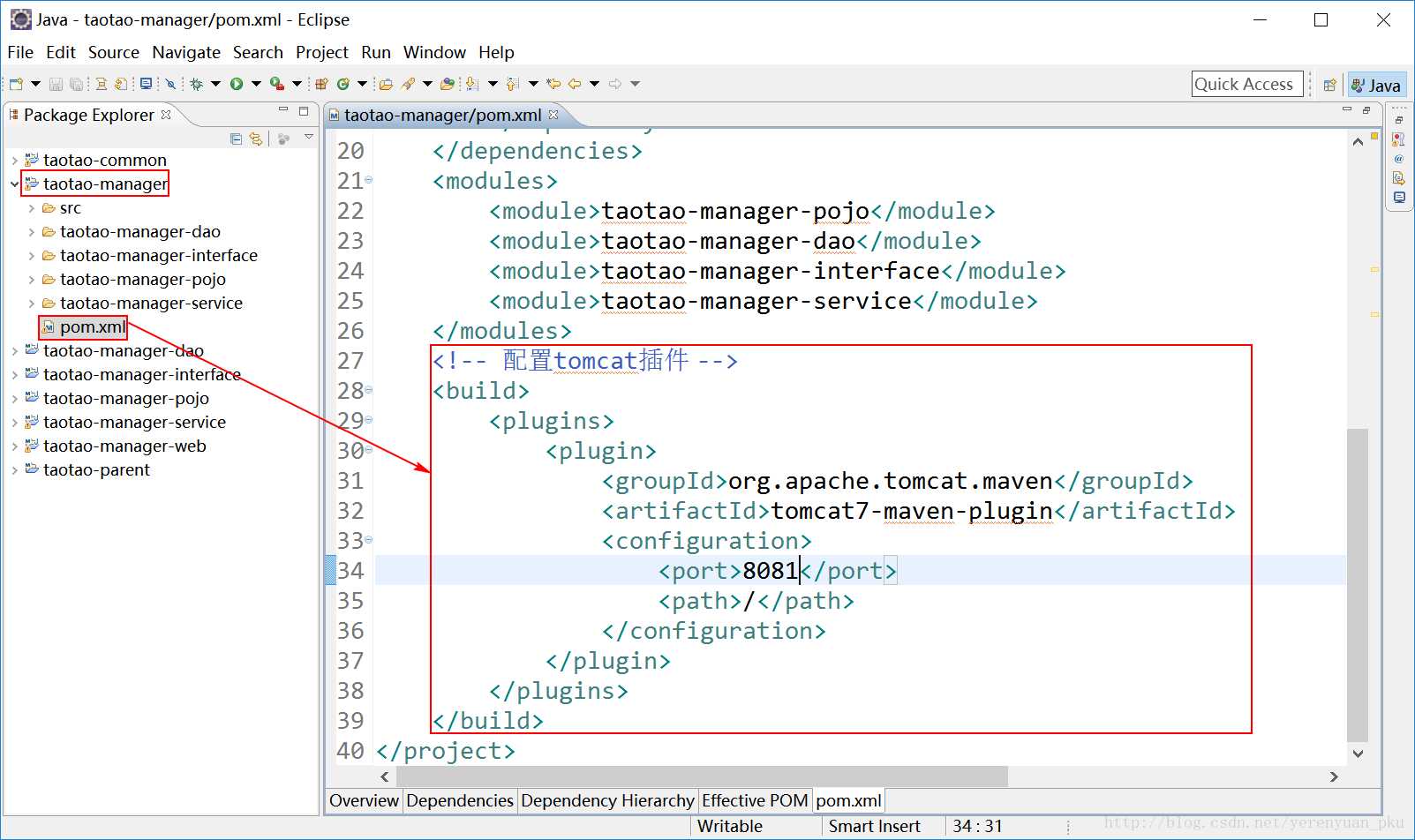
Task: Switch to the Effective POM tab
Action: (755, 800)
